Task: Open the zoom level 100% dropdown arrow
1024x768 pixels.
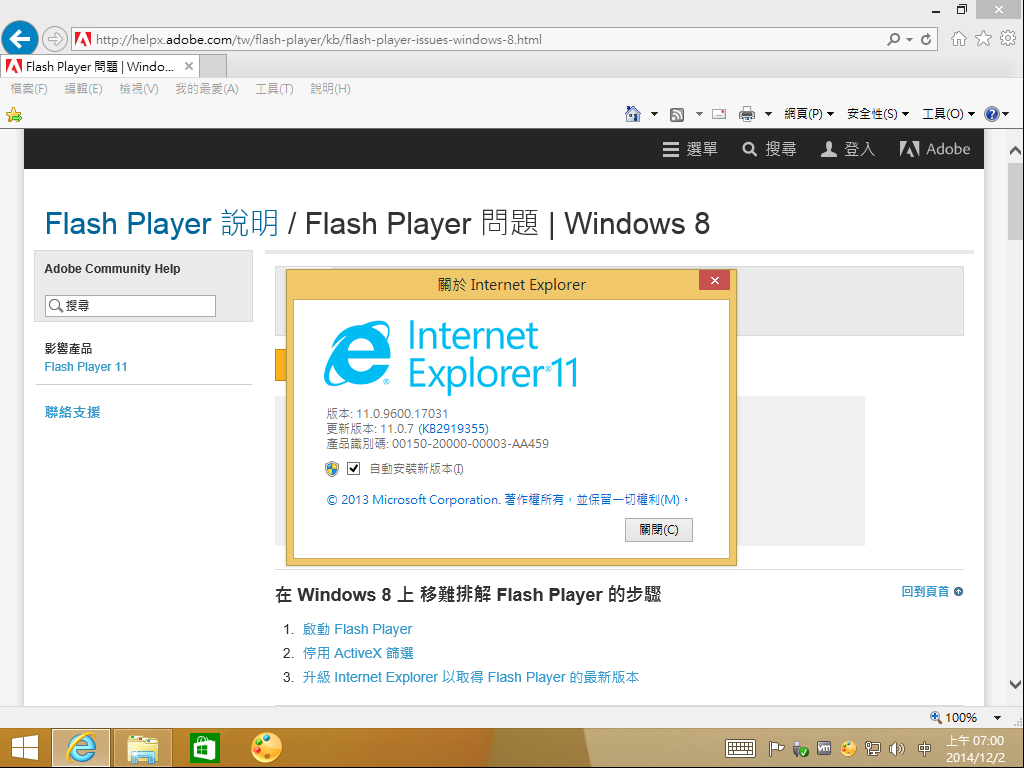Action: [x=997, y=718]
